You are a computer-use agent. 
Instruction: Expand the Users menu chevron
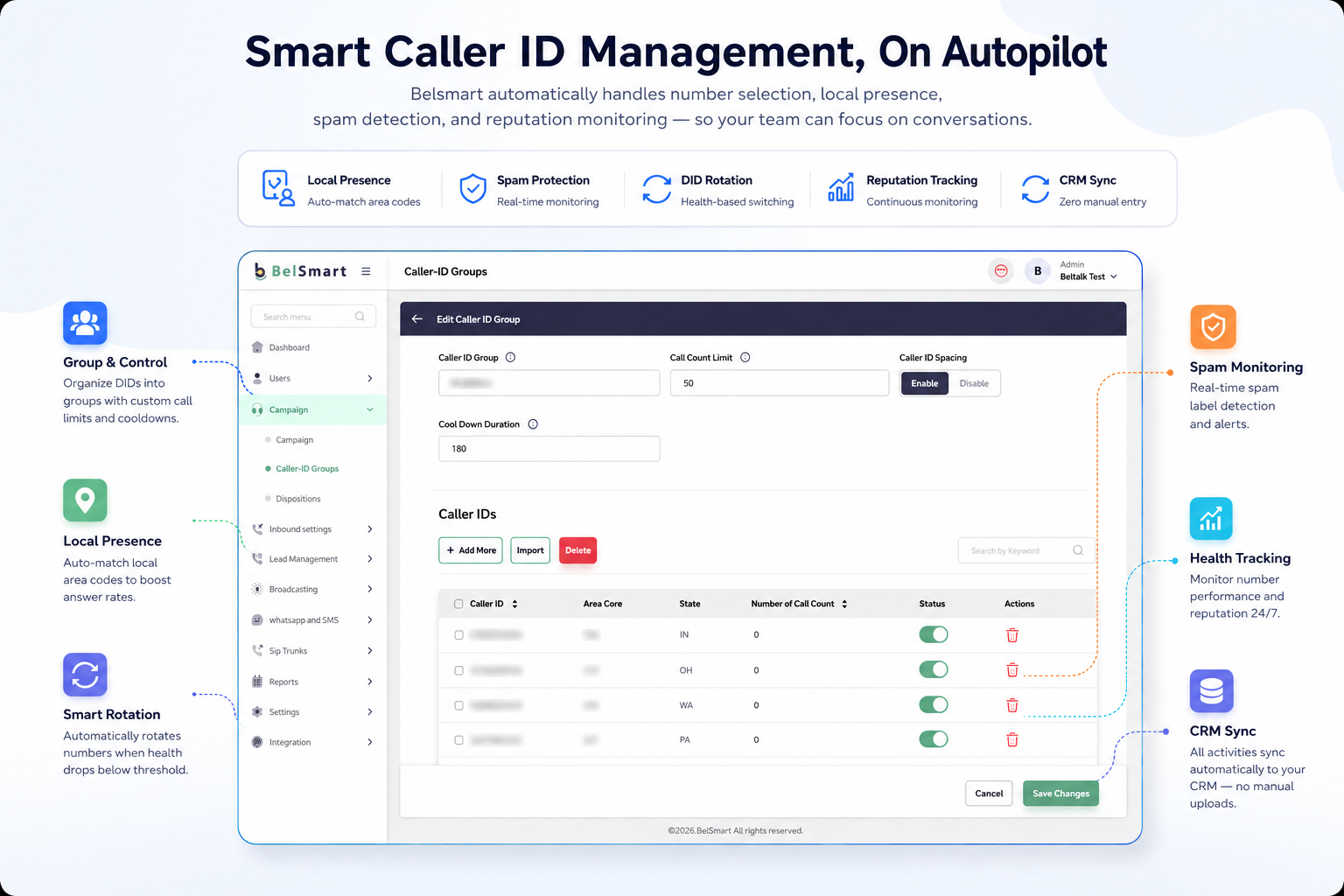click(x=370, y=378)
